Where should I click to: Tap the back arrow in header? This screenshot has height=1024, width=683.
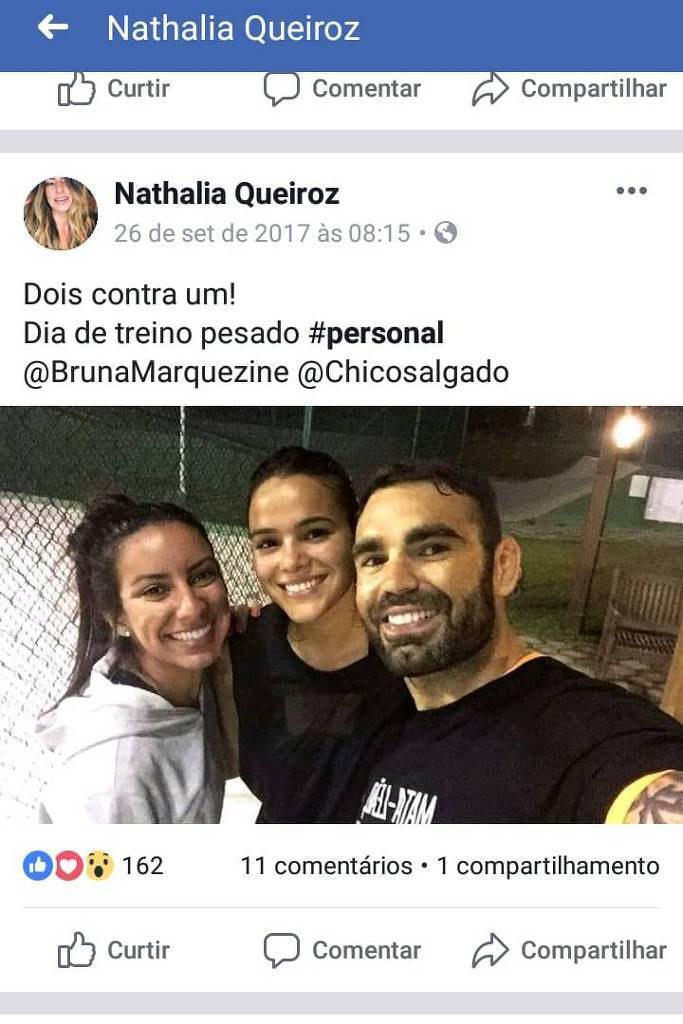53,27
